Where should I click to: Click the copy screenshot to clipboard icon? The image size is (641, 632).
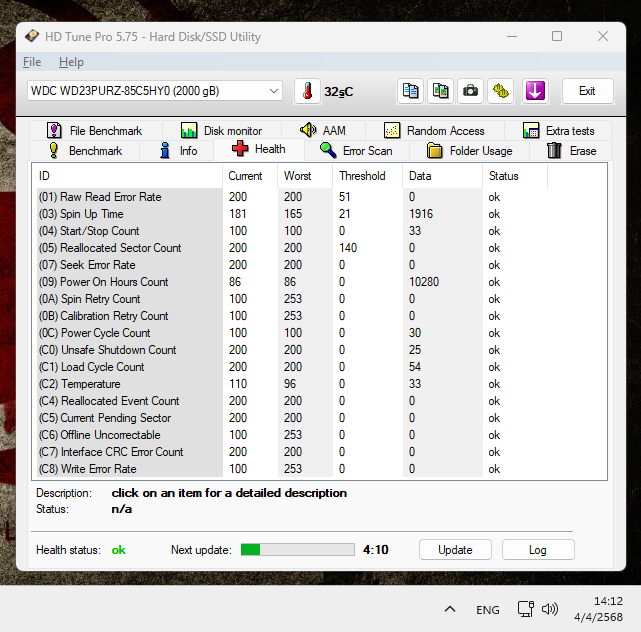pos(440,91)
